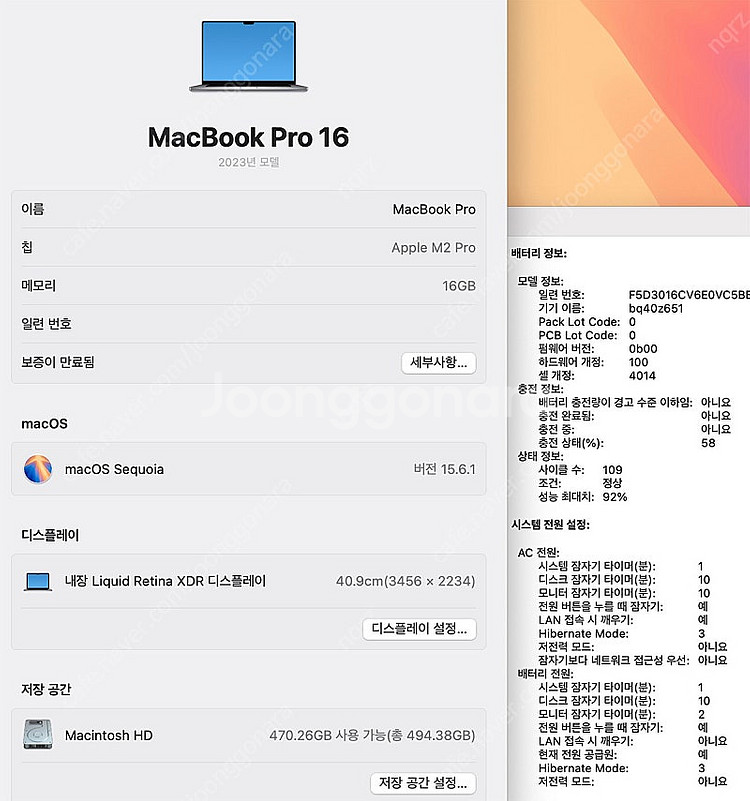Click the 이름 row label

coord(33,209)
